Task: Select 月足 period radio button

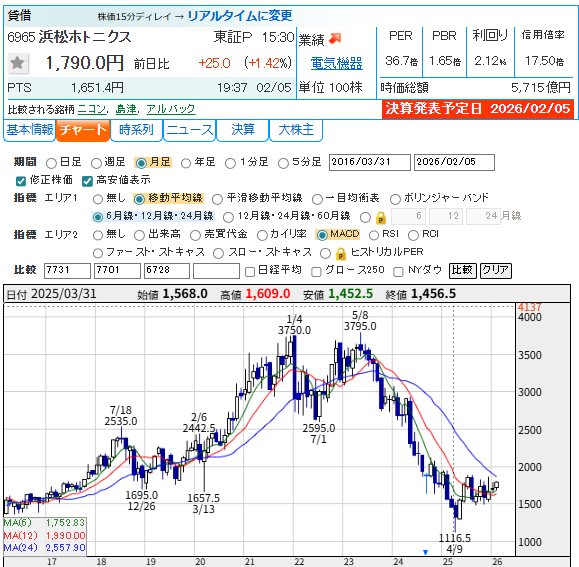Action: click(141, 163)
